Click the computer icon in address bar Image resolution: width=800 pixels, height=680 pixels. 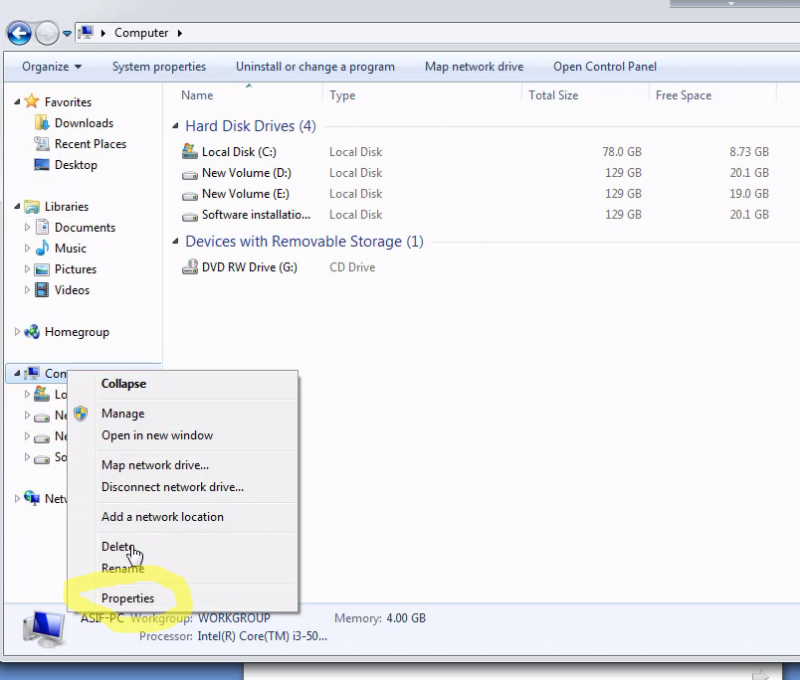pyautogui.click(x=86, y=33)
